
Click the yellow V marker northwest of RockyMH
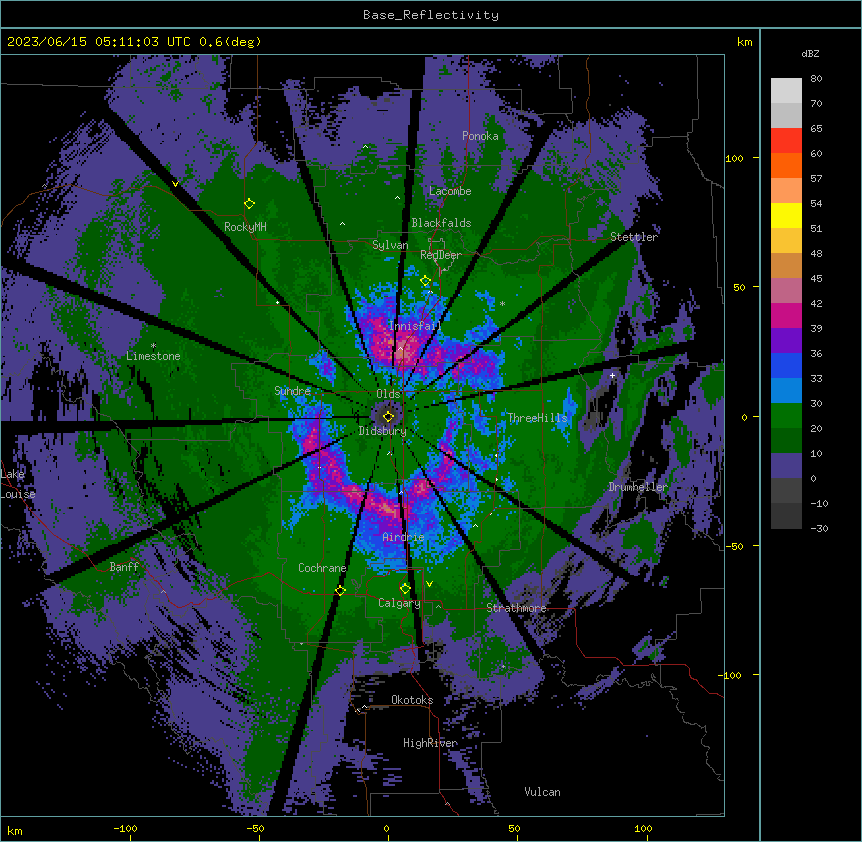coord(175,184)
